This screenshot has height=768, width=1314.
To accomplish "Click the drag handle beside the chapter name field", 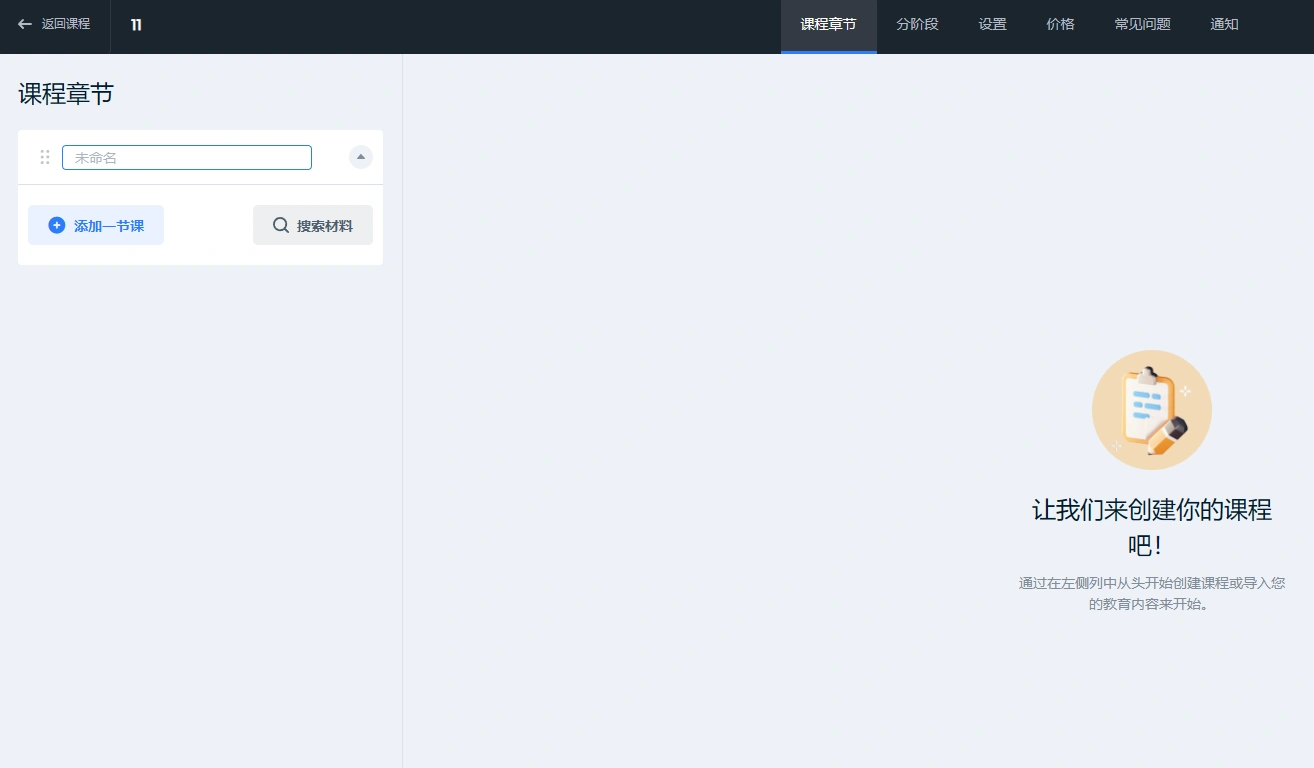I will [44, 157].
